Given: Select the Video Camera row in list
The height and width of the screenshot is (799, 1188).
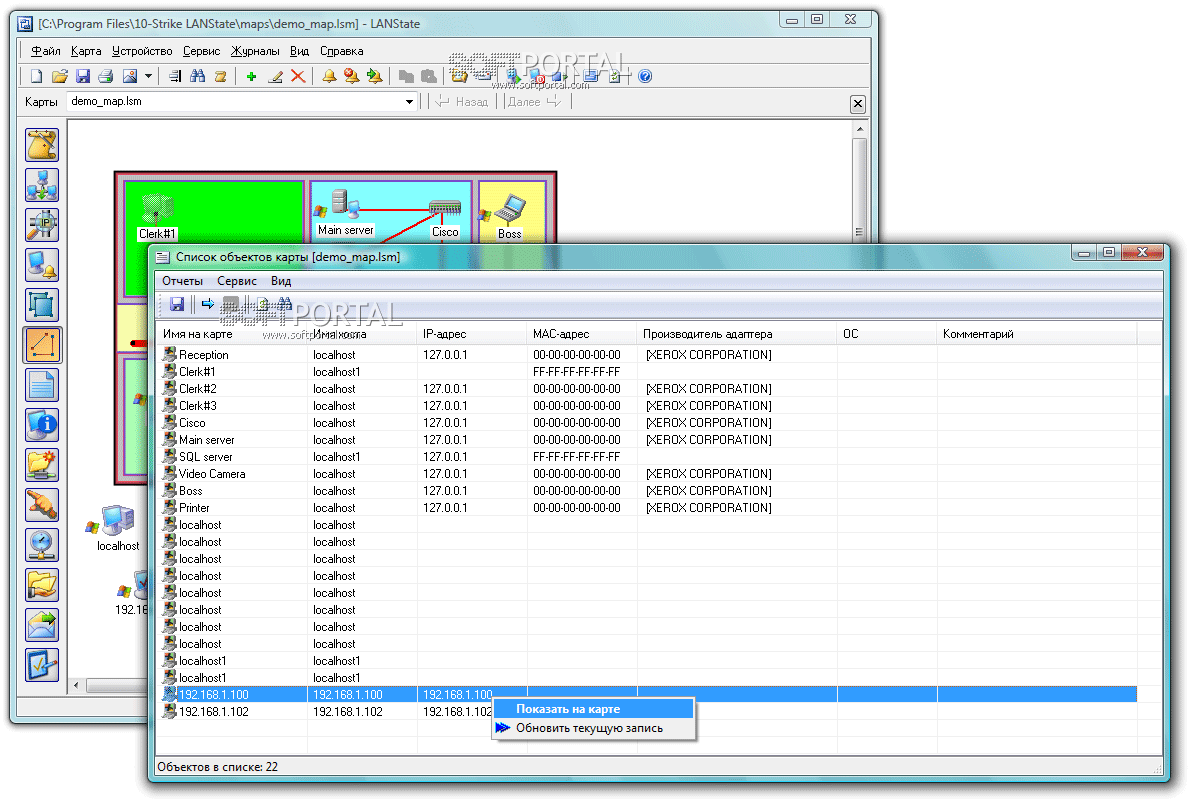Looking at the screenshot, I should pyautogui.click(x=212, y=474).
